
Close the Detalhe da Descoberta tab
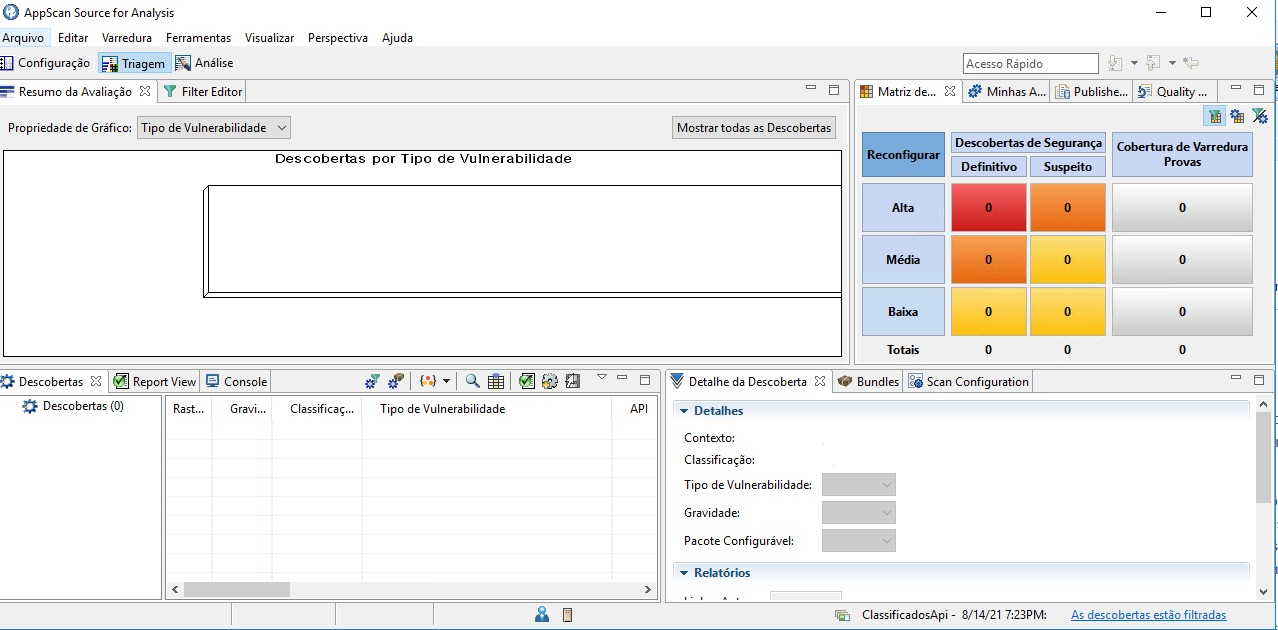(820, 381)
